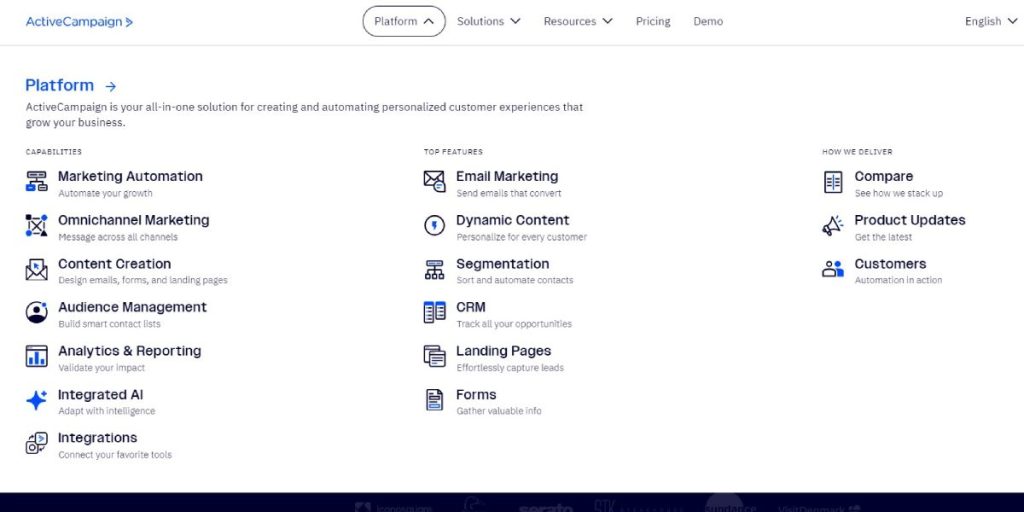This screenshot has width=1024, height=512.
Task: Click the Email Marketing envelope icon
Action: pos(434,182)
